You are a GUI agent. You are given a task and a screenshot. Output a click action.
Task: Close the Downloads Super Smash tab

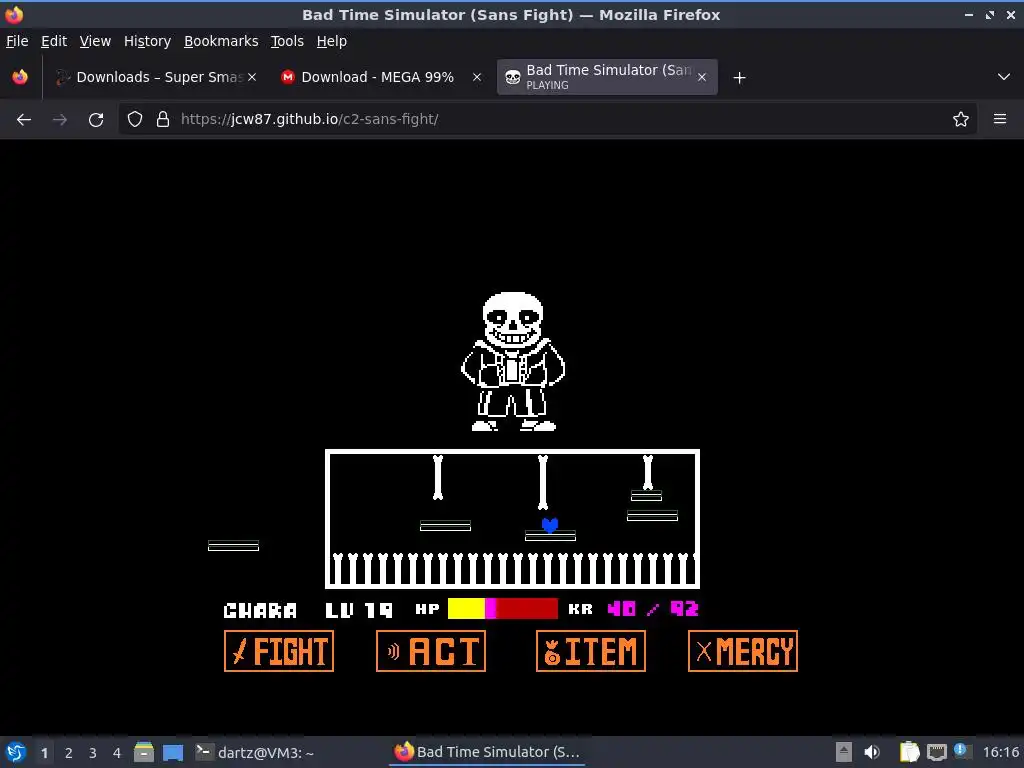pos(252,77)
